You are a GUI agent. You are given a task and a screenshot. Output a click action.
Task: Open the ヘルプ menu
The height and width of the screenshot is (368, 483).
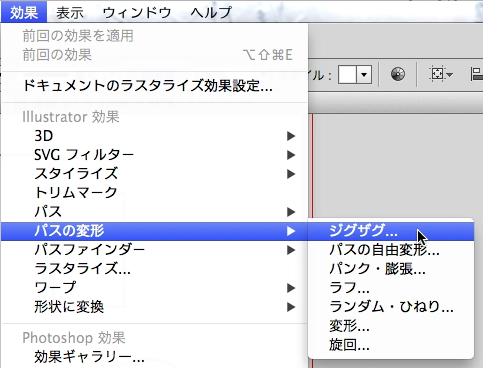(x=211, y=12)
